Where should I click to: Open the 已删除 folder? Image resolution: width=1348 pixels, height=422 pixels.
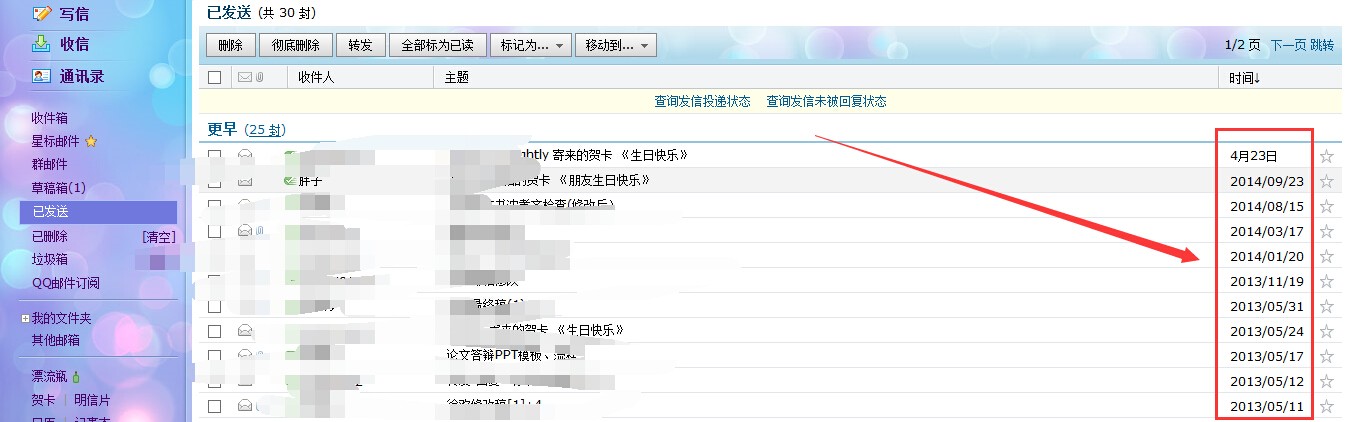pyautogui.click(x=50, y=236)
